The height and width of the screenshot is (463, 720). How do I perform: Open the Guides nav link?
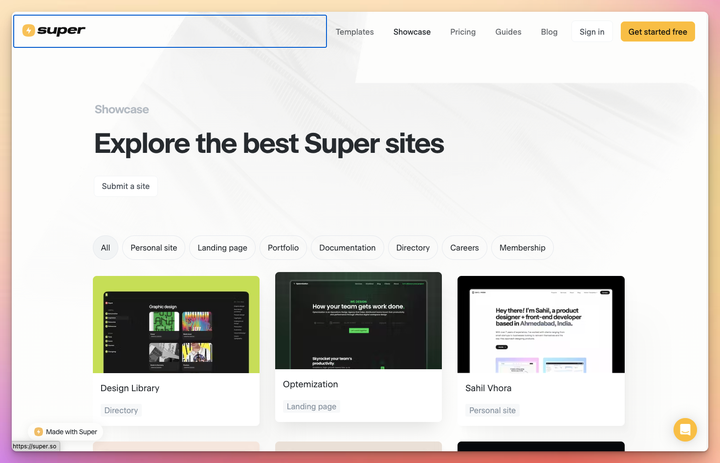pyautogui.click(x=508, y=32)
